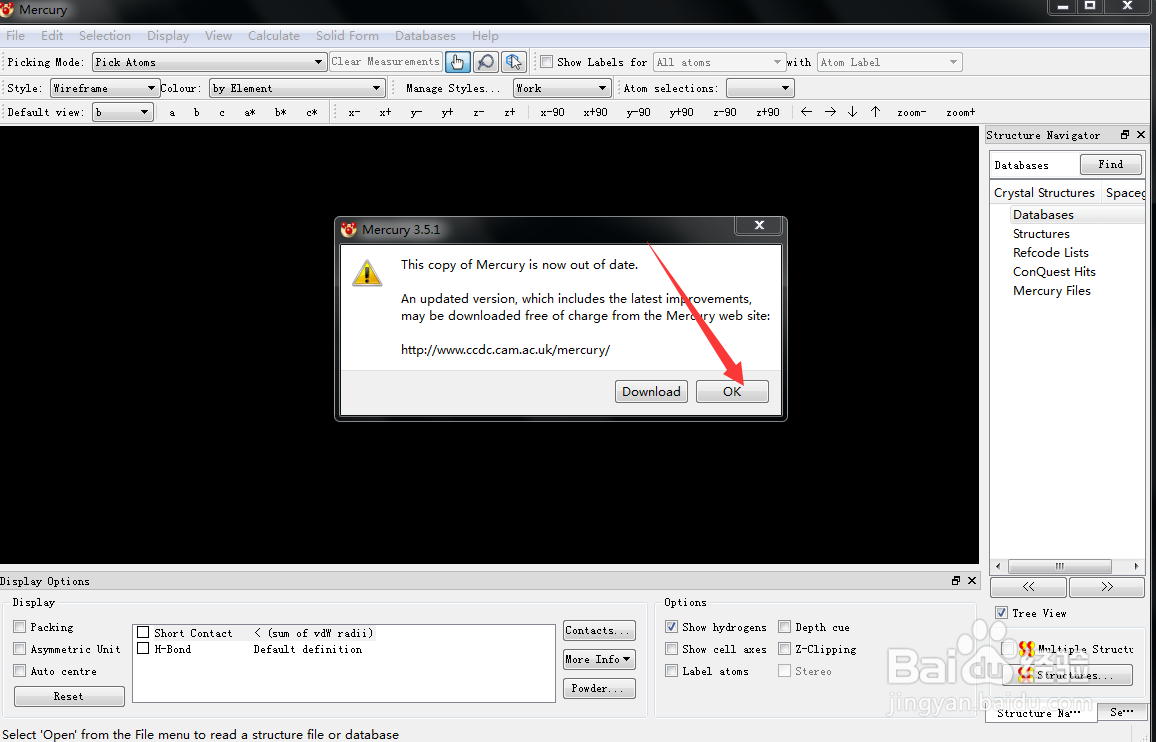The height and width of the screenshot is (742, 1156).
Task: Open Calculate menu
Action: [x=274, y=35]
